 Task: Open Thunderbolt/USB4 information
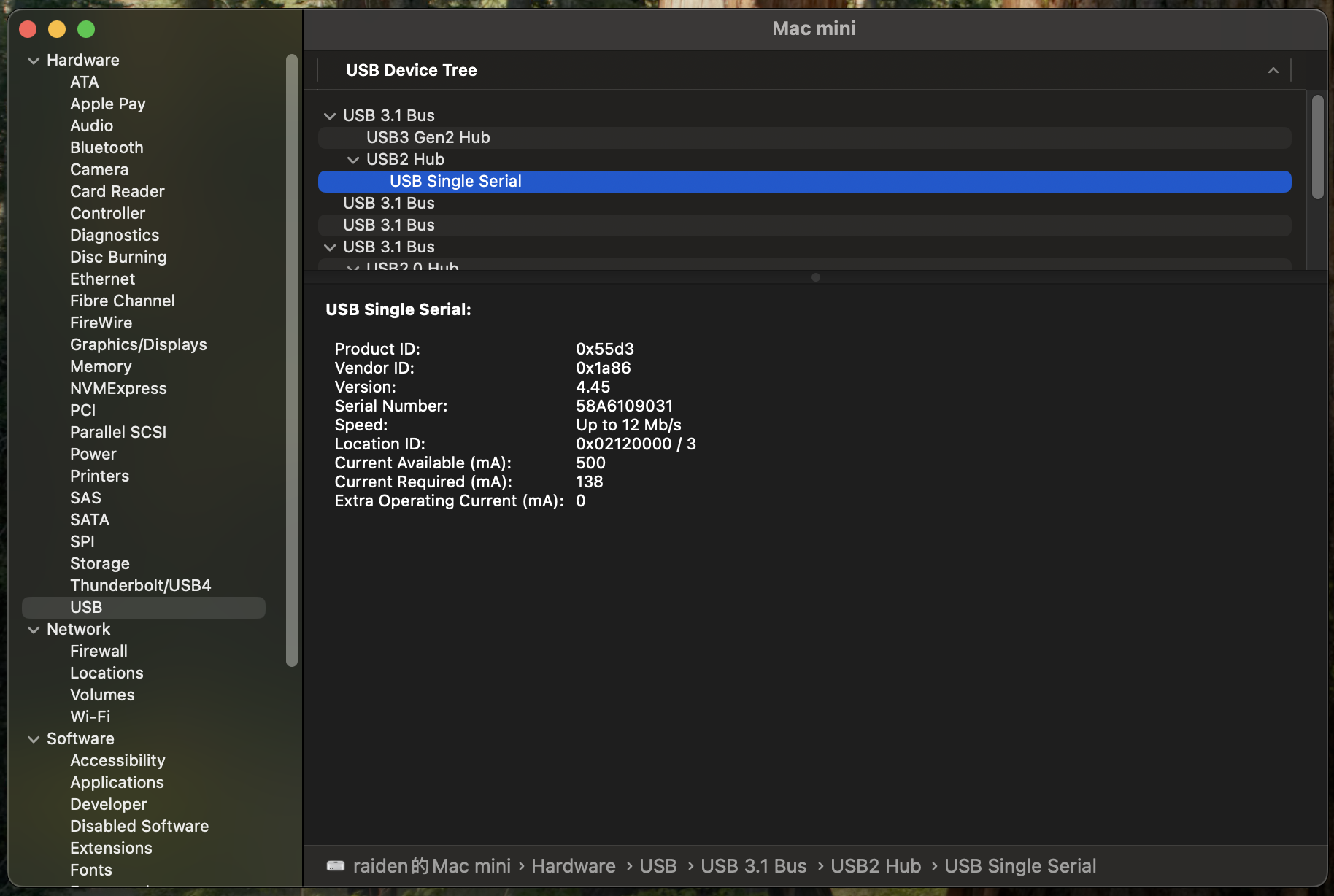pyautogui.click(x=141, y=586)
